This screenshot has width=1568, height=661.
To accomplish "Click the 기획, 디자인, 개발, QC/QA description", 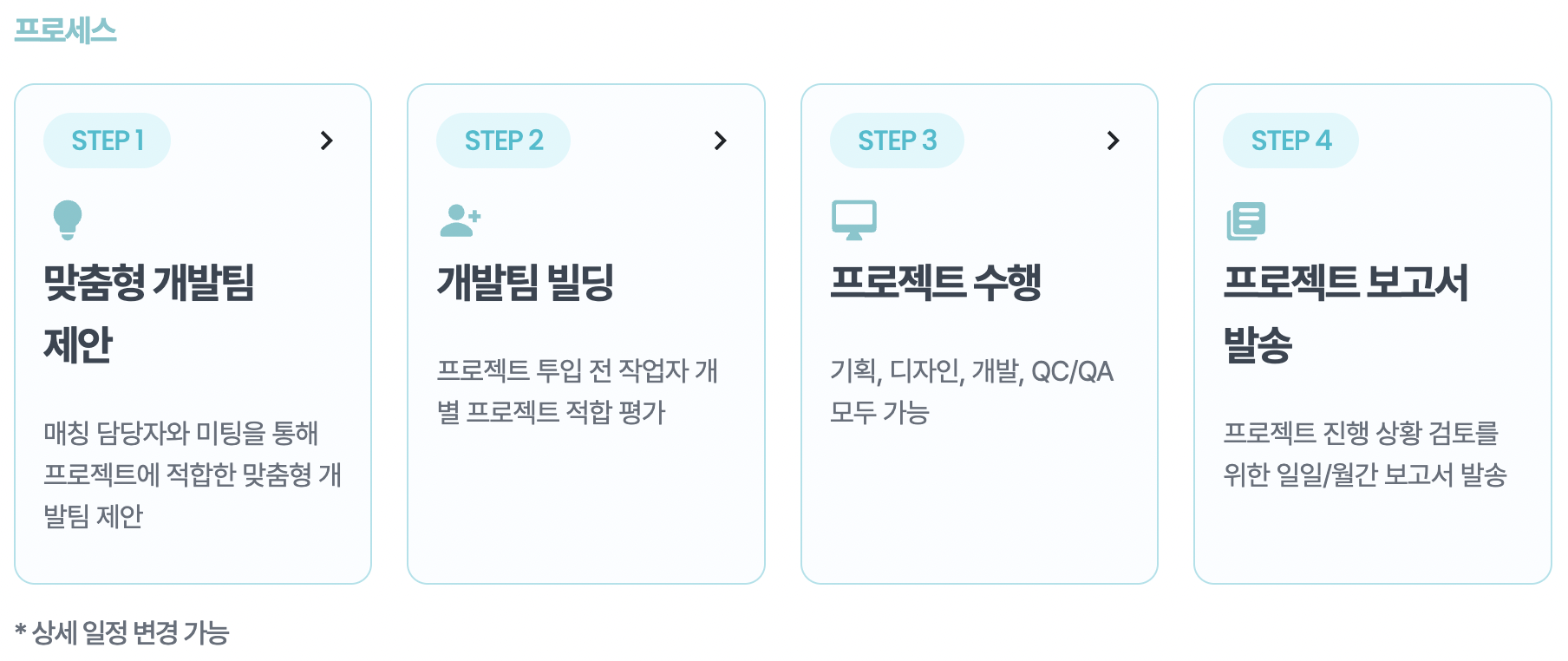I will 971,391.
